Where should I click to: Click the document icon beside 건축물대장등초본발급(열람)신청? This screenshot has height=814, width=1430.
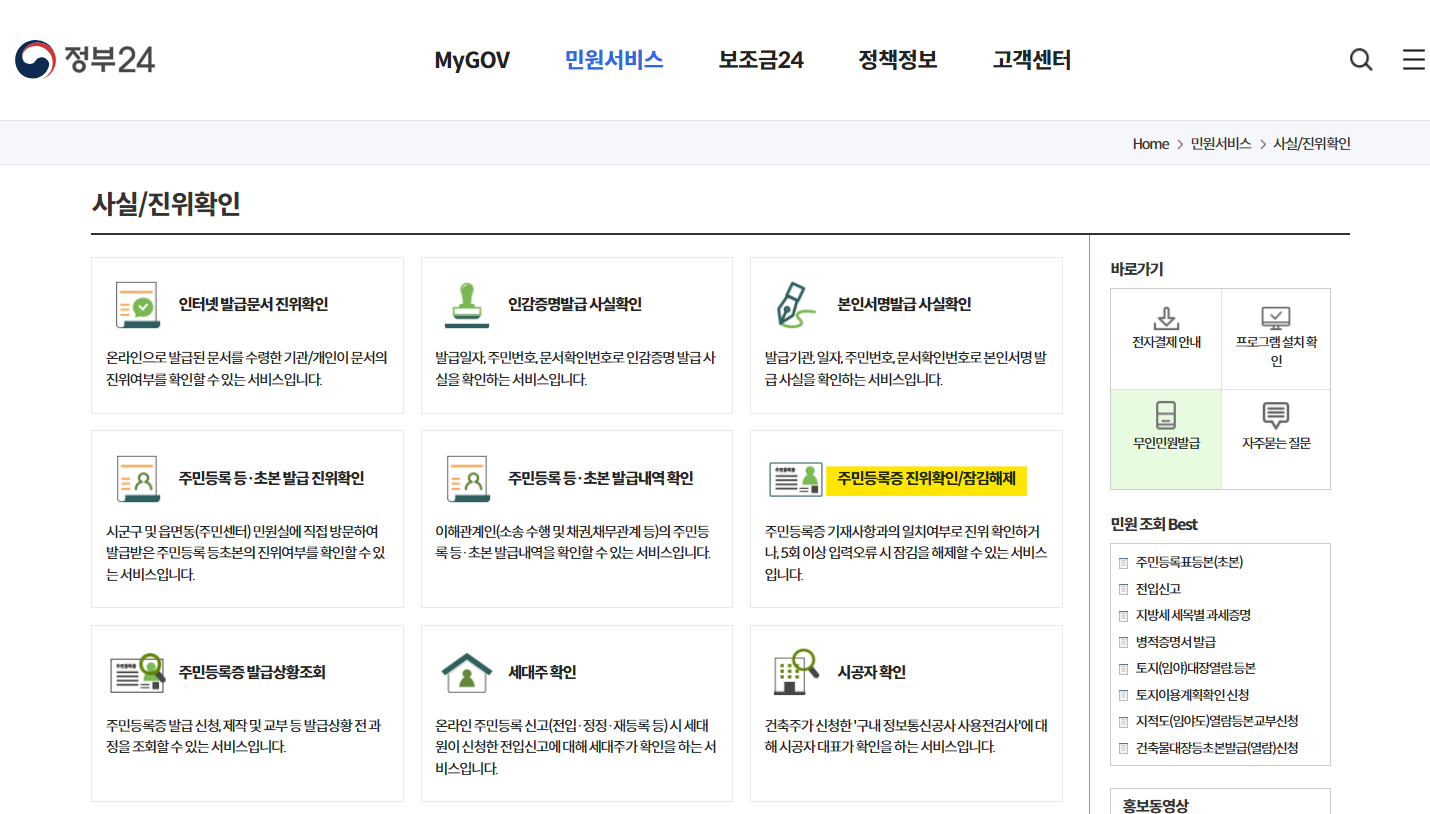click(1124, 748)
